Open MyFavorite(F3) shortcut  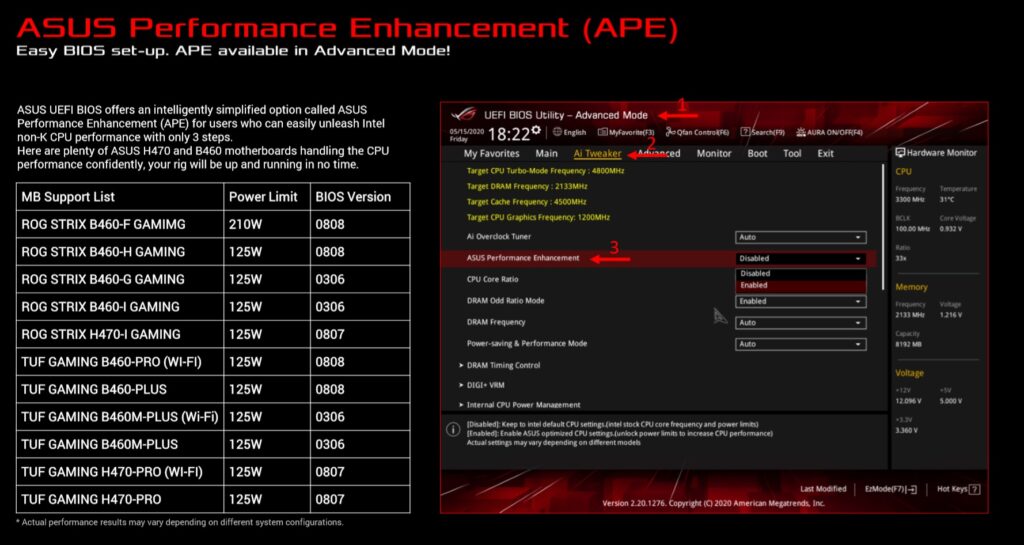coord(626,132)
